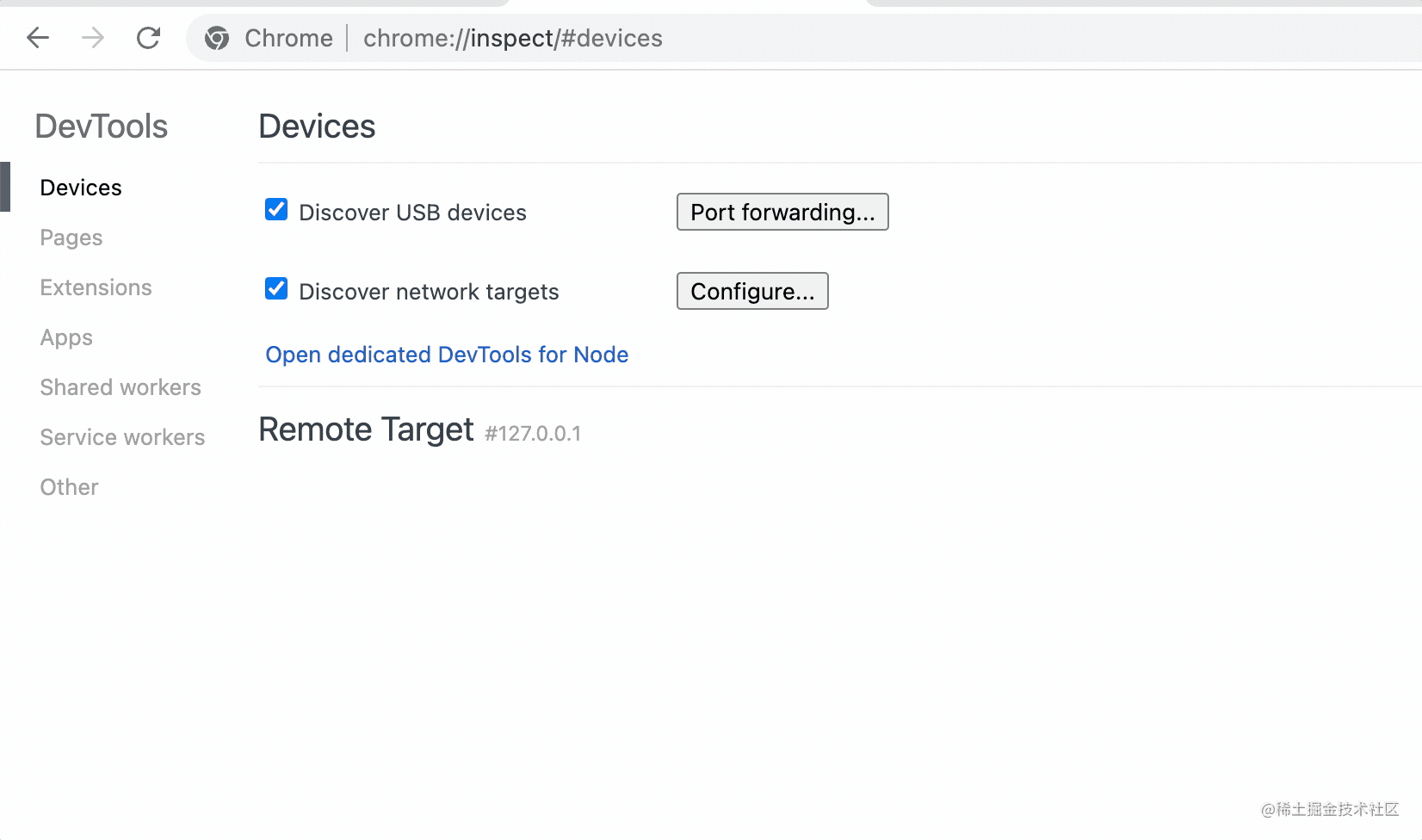
Task: Open the Port forwarding settings
Action: tap(782, 212)
